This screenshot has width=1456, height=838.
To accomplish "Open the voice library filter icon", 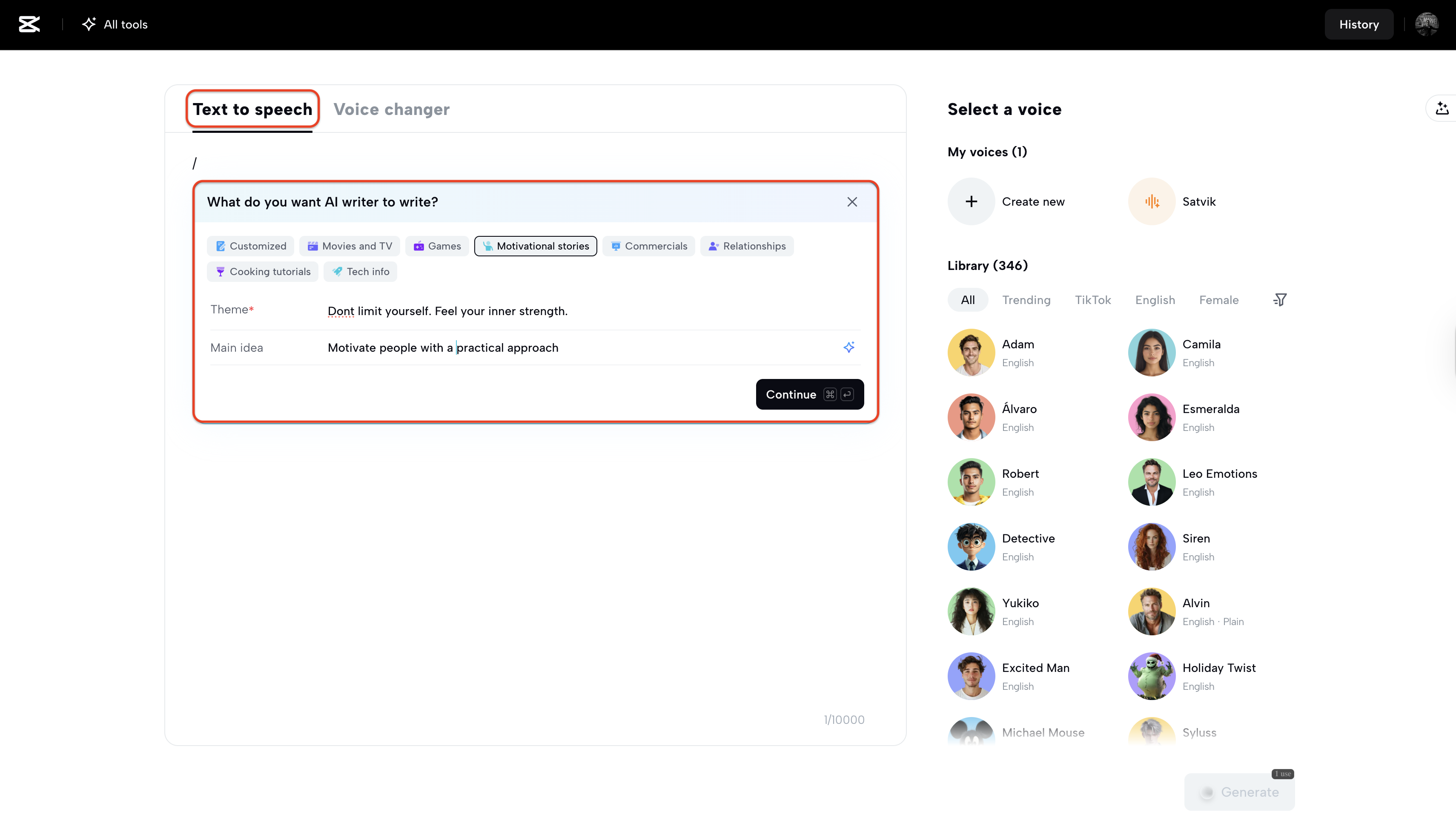I will tap(1281, 299).
